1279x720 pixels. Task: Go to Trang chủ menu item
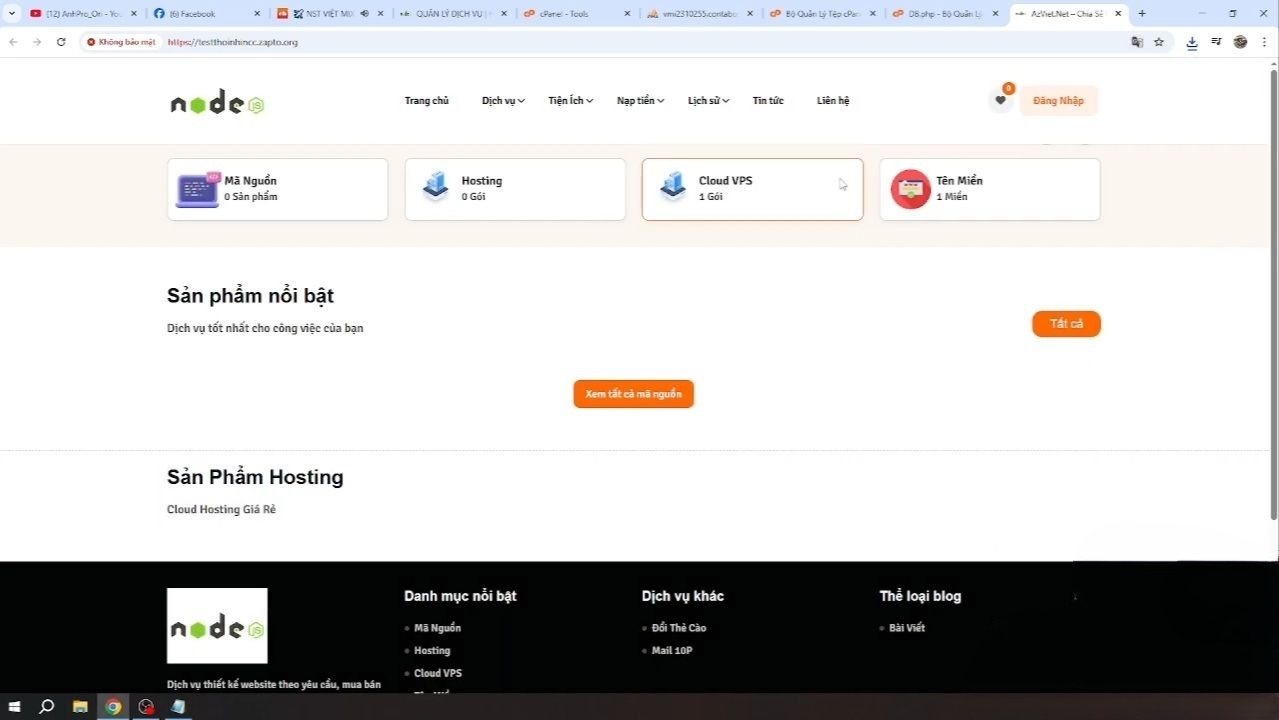(x=426, y=101)
